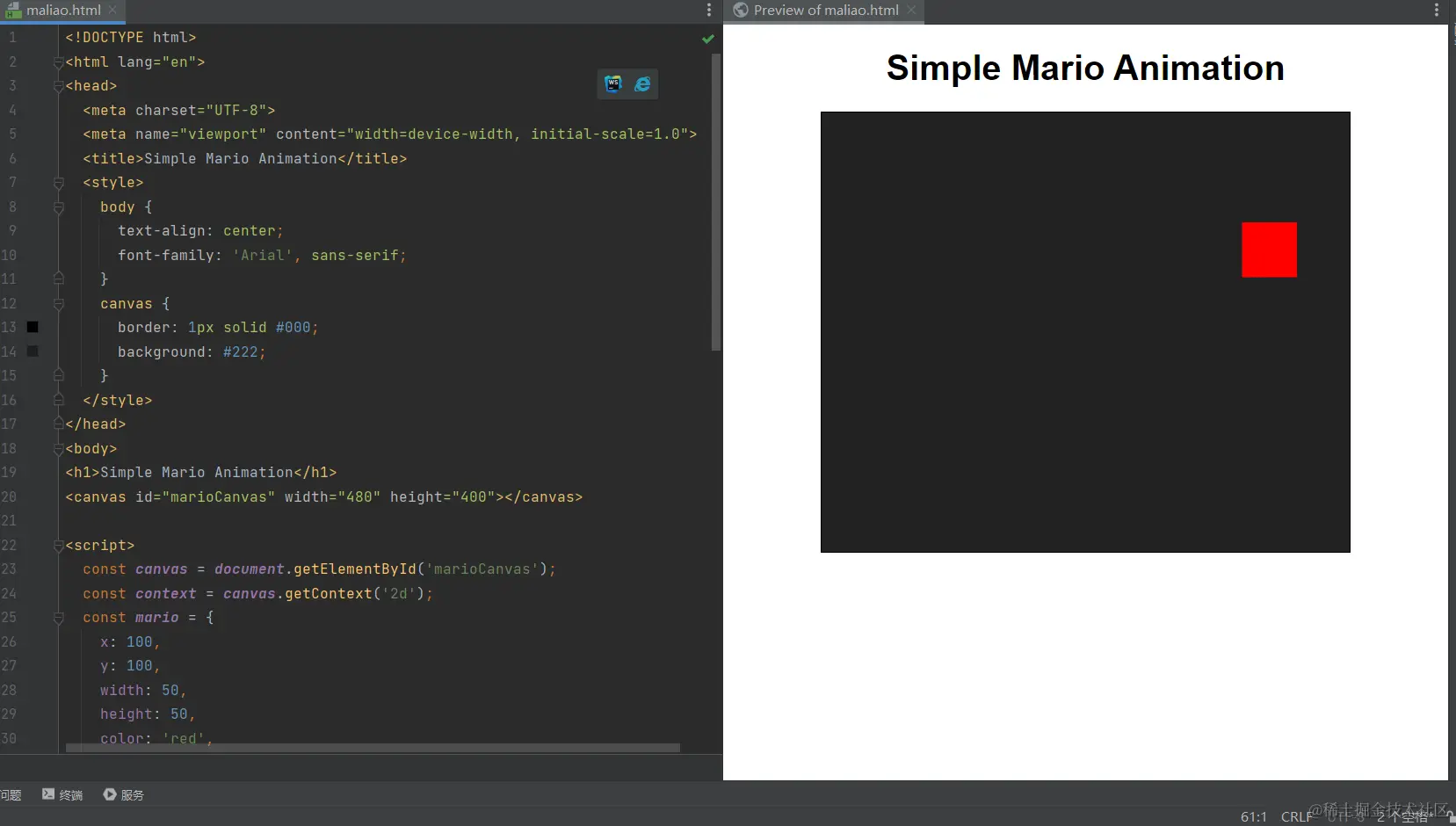Viewport: 1456px width, 826px height.
Task: Collapse the mario object fold on line 25
Action: click(58, 618)
